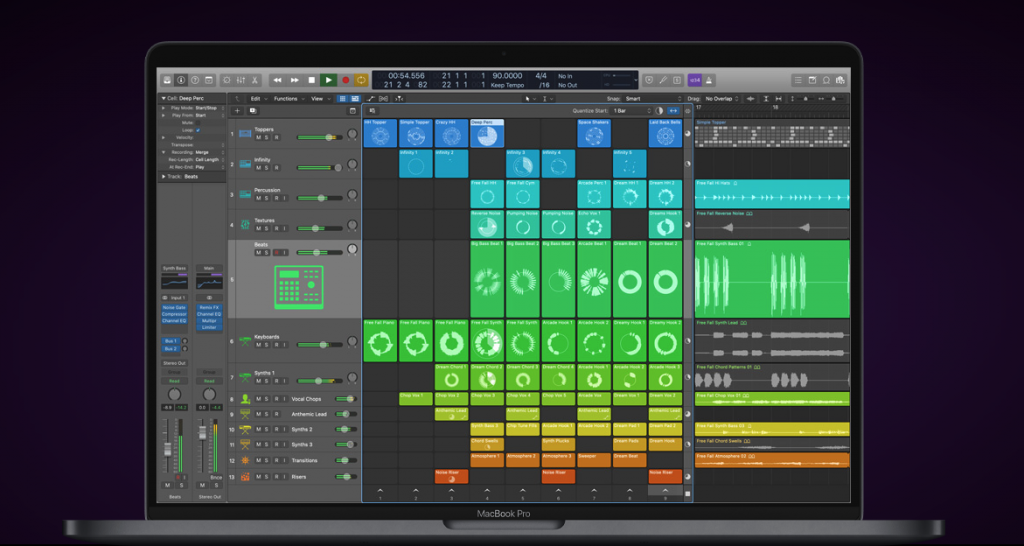Toggle the Loop checkbox in Cell inspector
This screenshot has height=546, width=1024.
coord(199,130)
